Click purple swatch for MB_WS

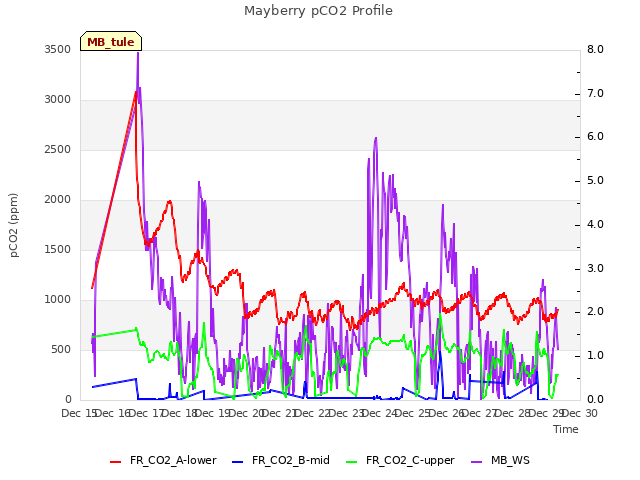(x=476, y=462)
